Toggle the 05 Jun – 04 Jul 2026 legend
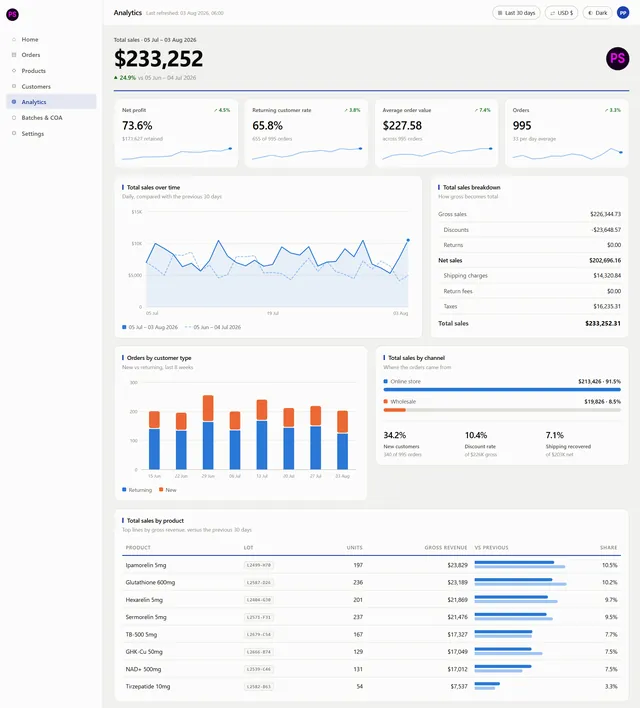 pos(213,327)
